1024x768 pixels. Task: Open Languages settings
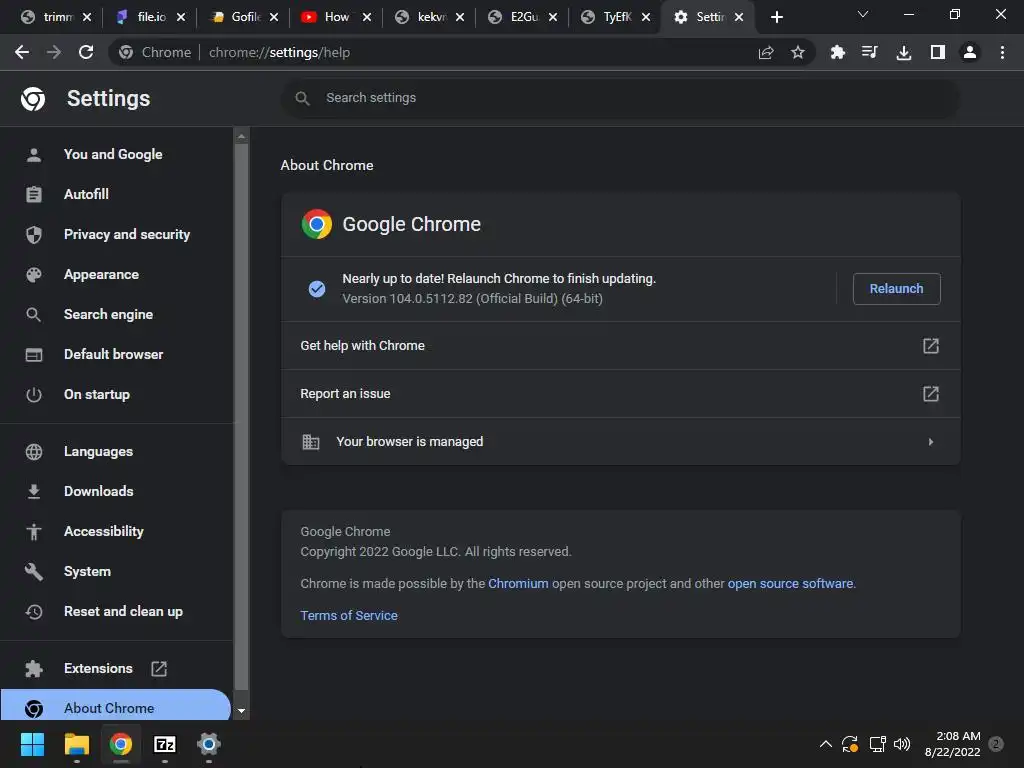coord(98,451)
